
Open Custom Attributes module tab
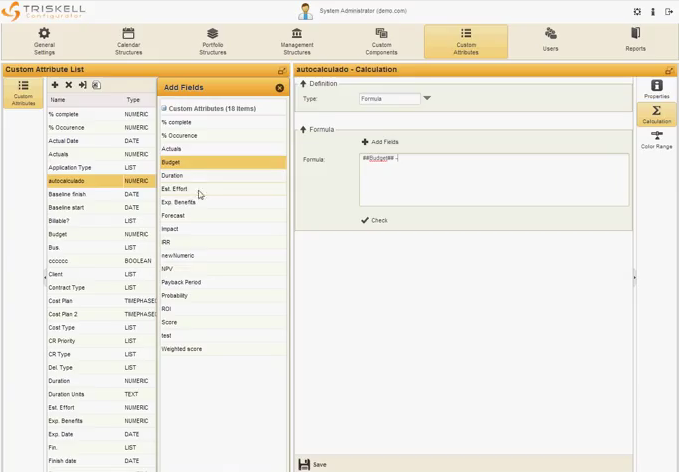tap(466, 42)
